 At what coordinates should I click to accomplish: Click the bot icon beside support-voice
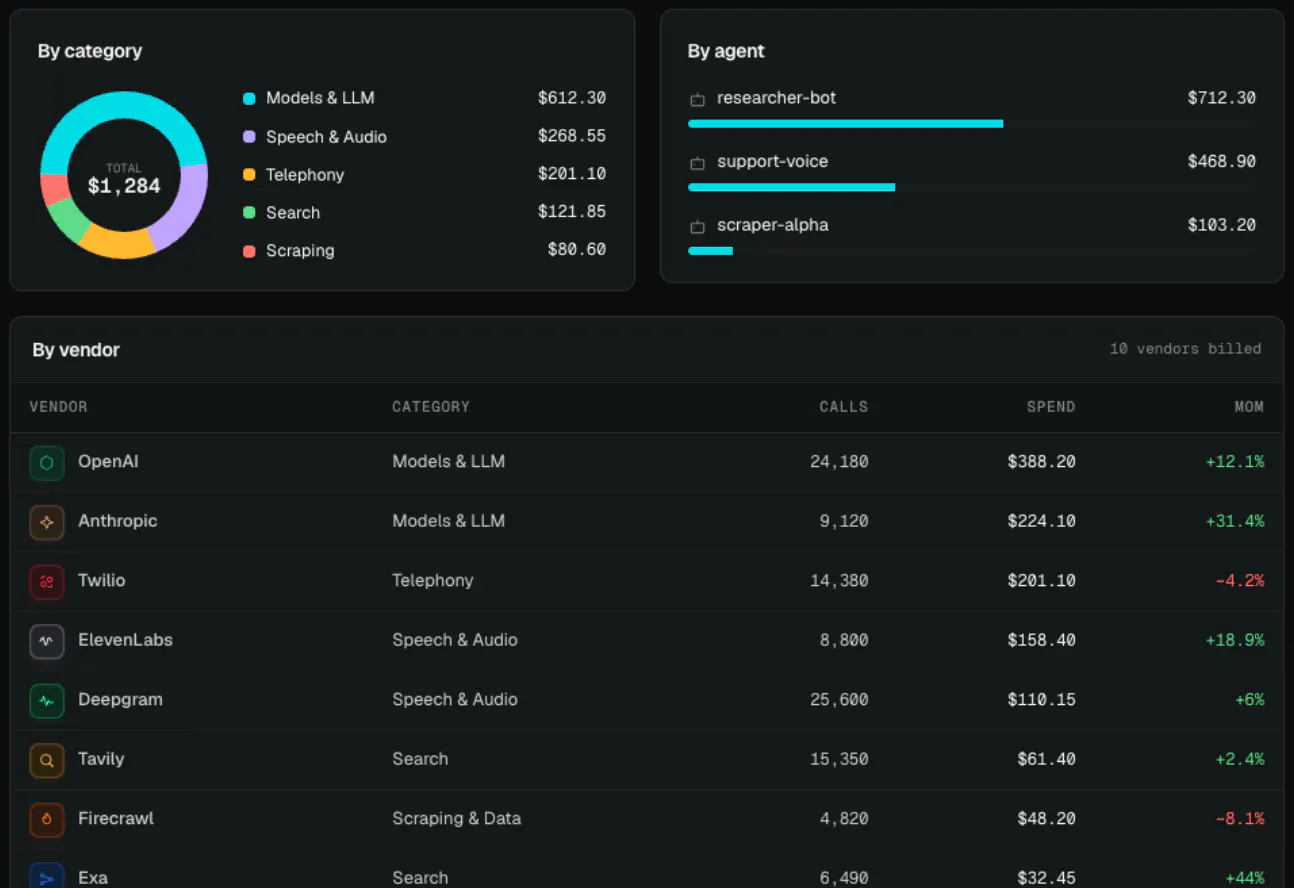pyautogui.click(x=697, y=163)
